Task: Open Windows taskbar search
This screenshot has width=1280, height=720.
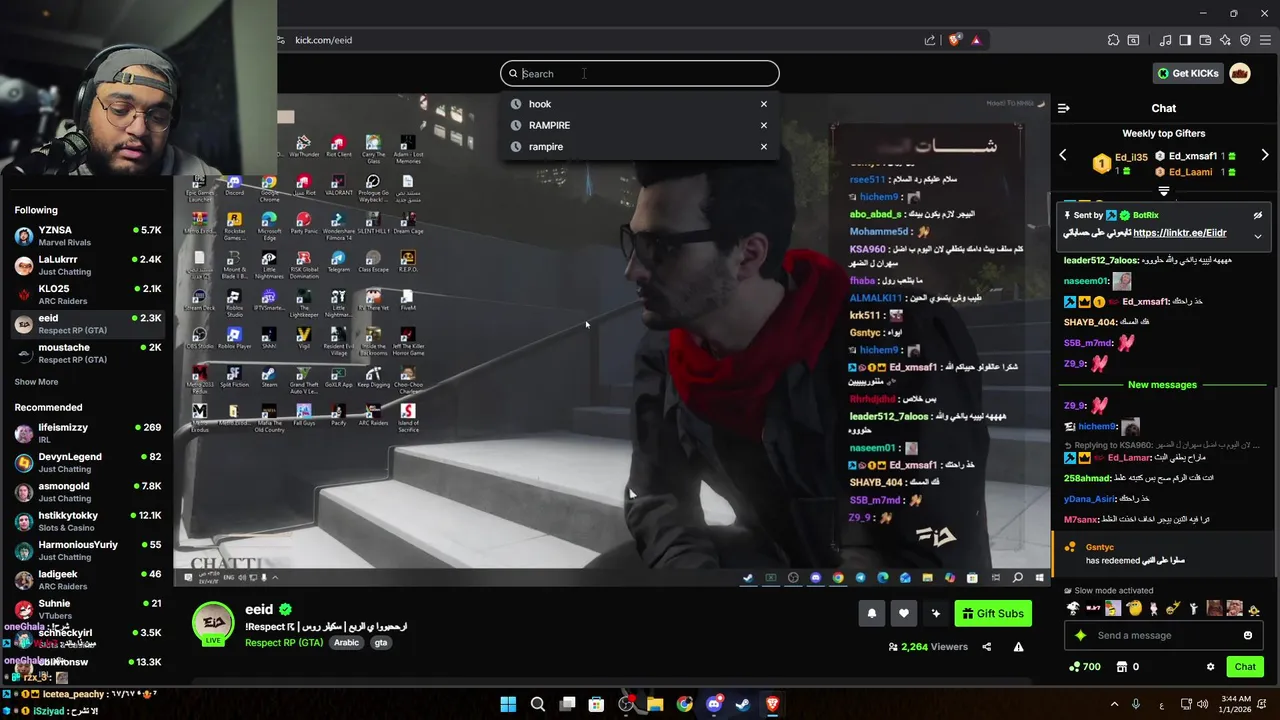Action: pyautogui.click(x=538, y=704)
